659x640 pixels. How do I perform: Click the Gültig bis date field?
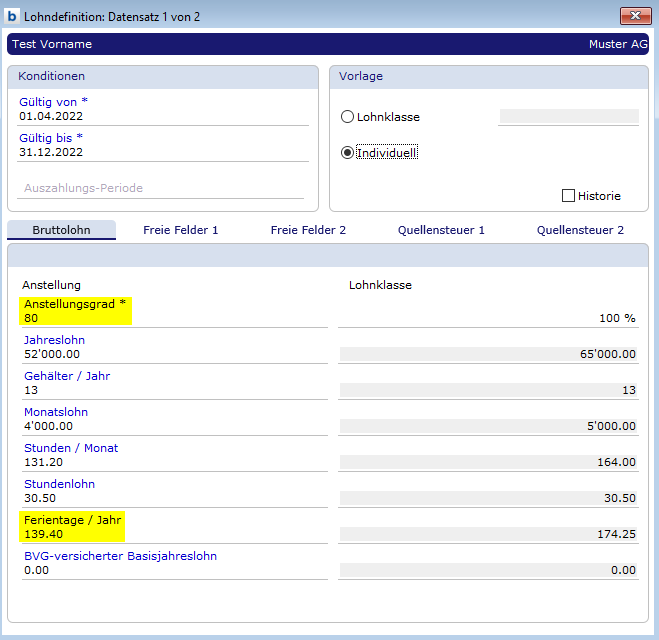tap(160, 152)
